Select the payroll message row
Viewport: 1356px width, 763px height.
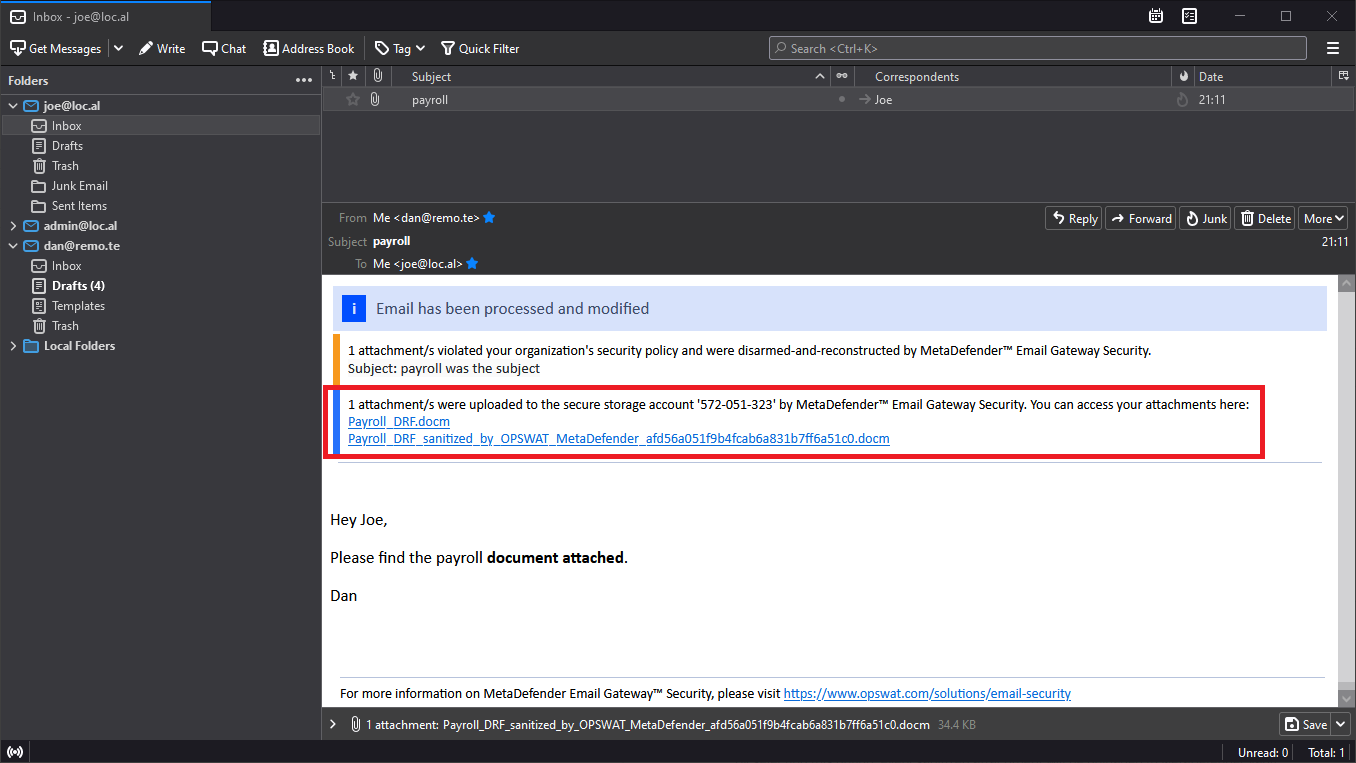tap(838, 99)
